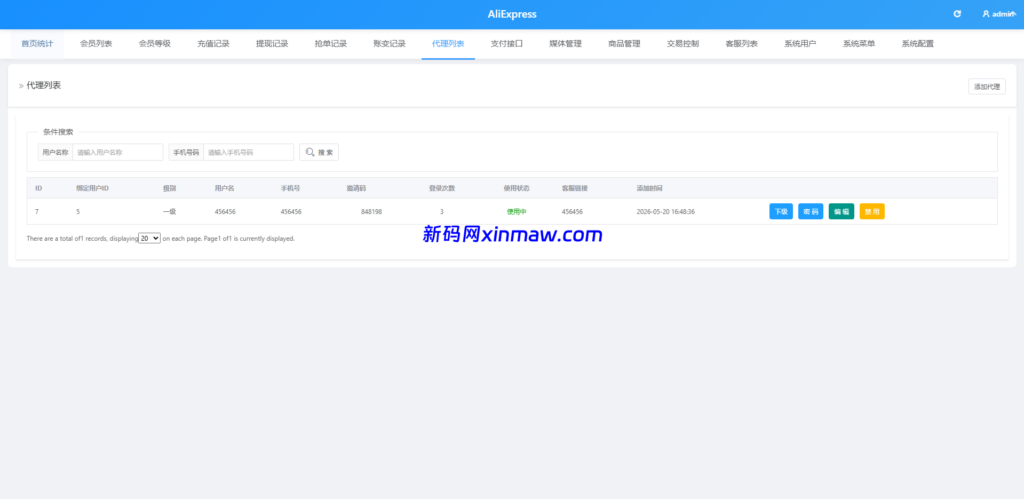
Task: Click the 添加时间 column header
Action: 649,188
